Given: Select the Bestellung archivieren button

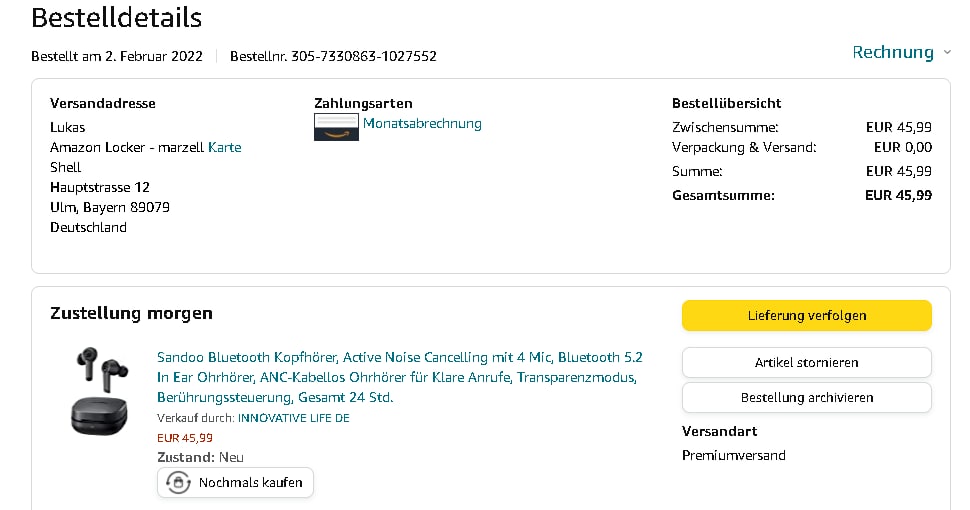Looking at the screenshot, I should [806, 397].
